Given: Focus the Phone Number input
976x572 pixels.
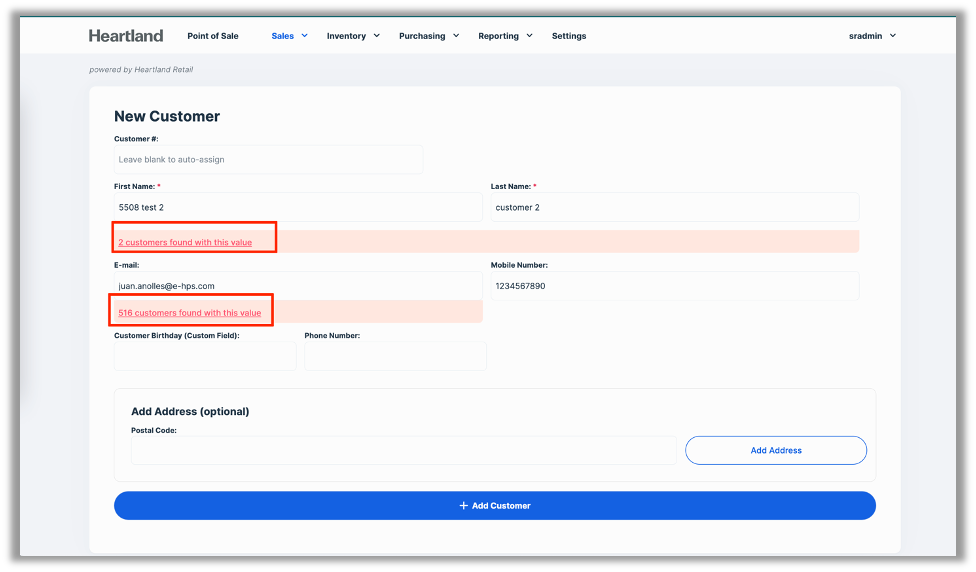Looking at the screenshot, I should pyautogui.click(x=395, y=356).
